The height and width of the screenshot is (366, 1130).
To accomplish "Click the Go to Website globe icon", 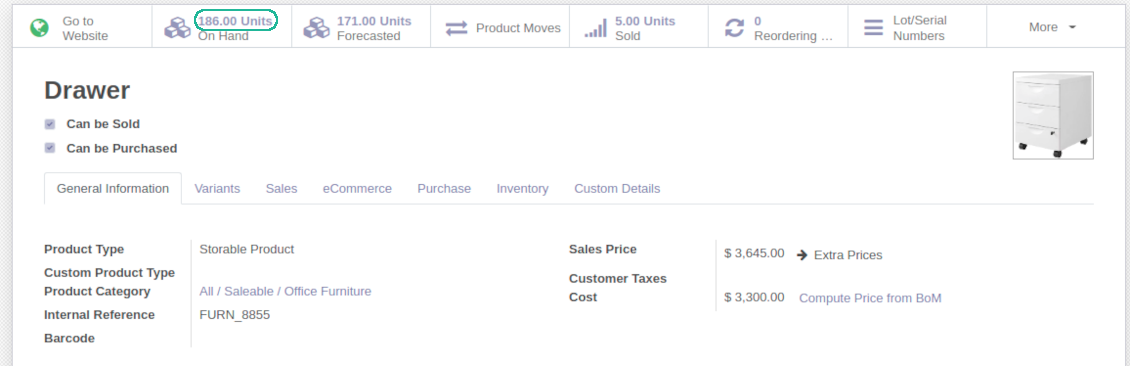I will tap(40, 28).
